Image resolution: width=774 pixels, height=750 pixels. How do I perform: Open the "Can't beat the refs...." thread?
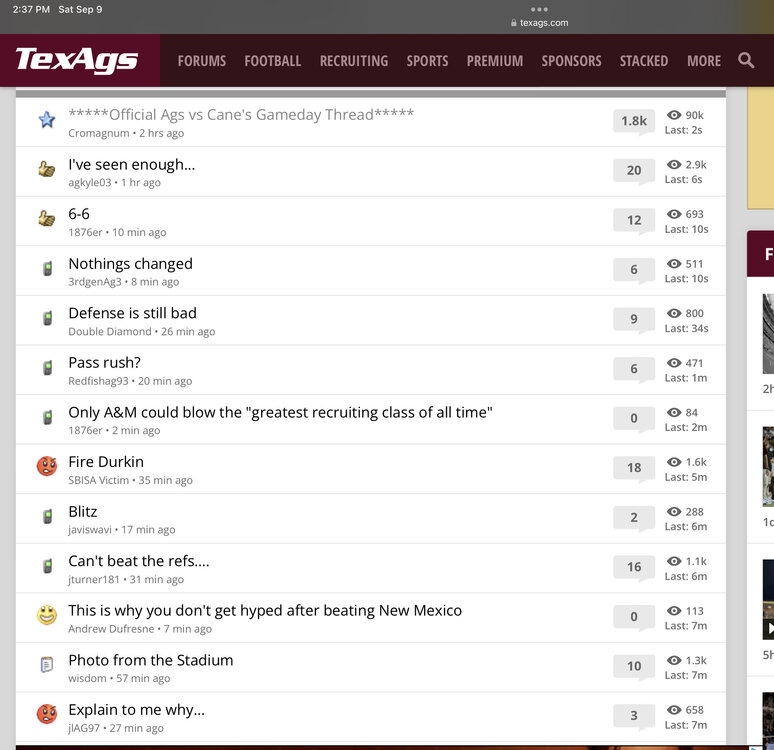click(138, 561)
